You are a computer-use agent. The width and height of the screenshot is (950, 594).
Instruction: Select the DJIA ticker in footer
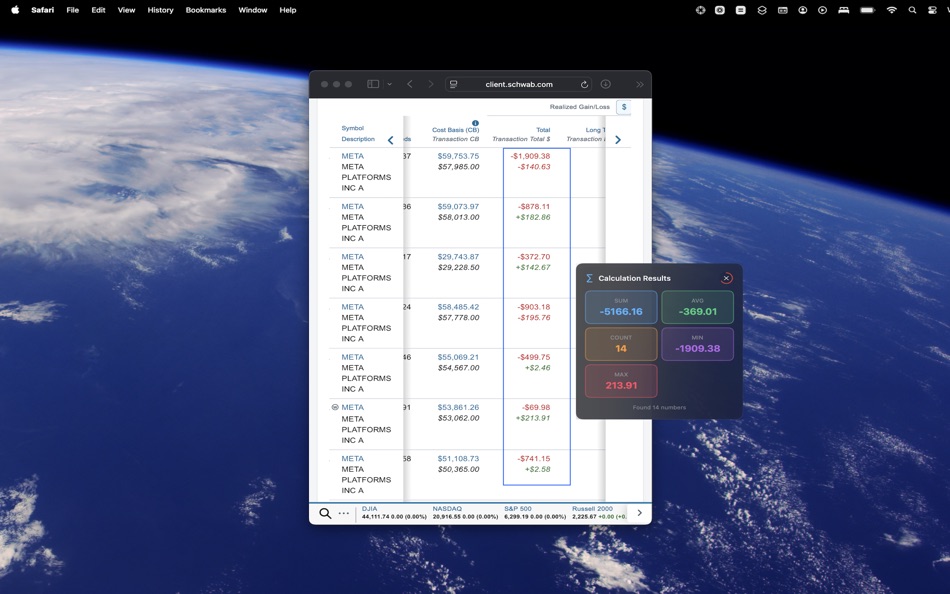[394, 513]
